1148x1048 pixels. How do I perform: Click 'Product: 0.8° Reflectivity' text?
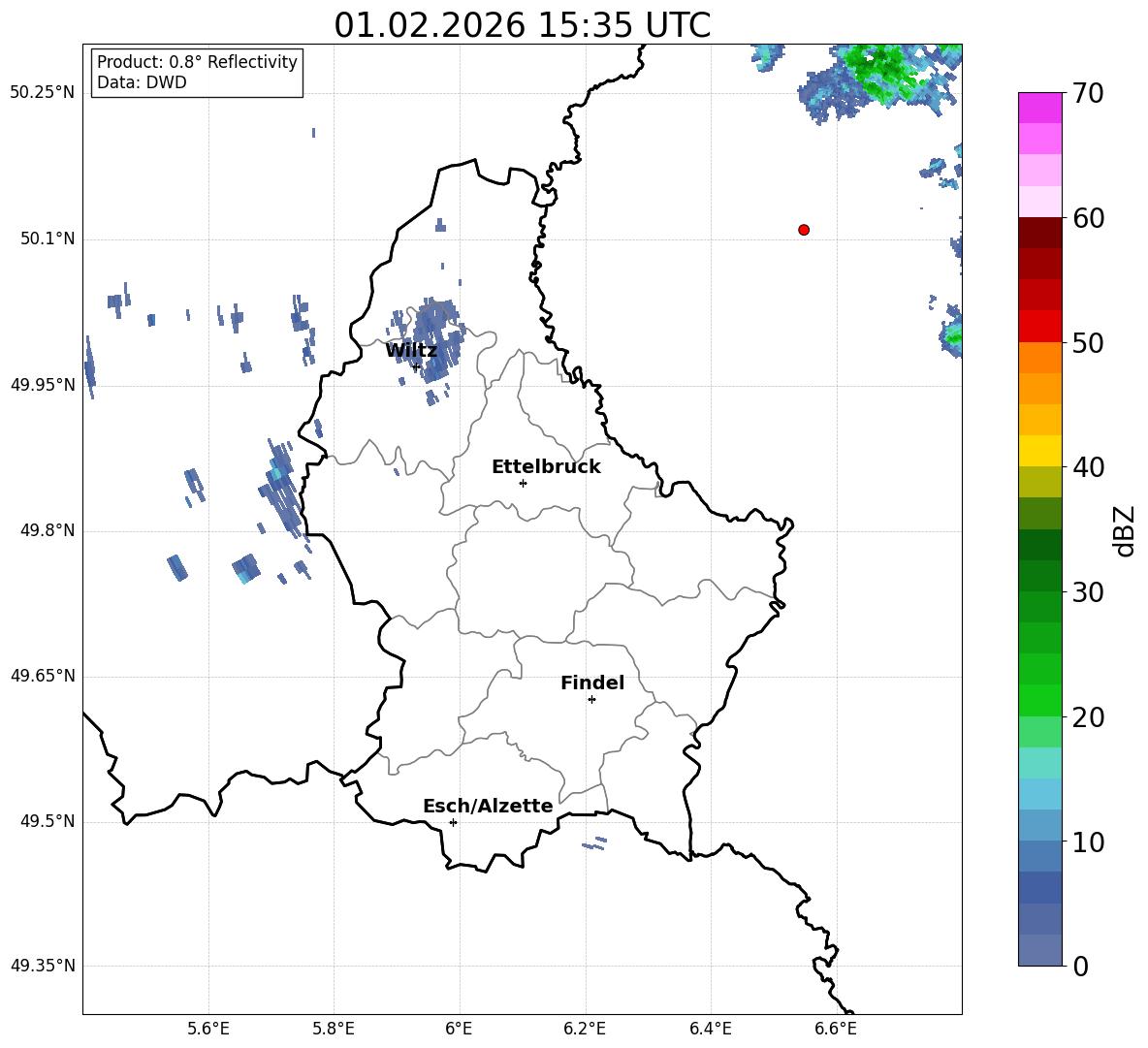click(x=197, y=61)
